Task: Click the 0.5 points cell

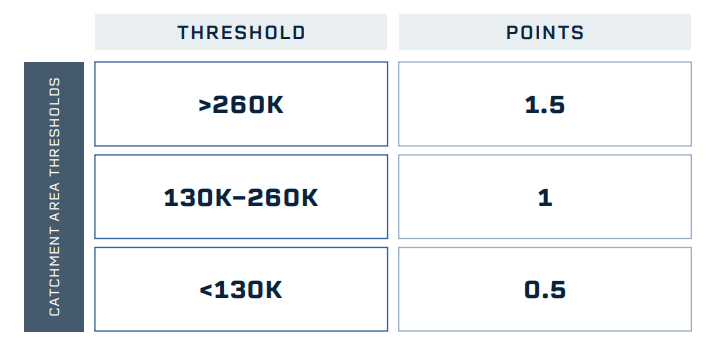Action: [x=545, y=289]
